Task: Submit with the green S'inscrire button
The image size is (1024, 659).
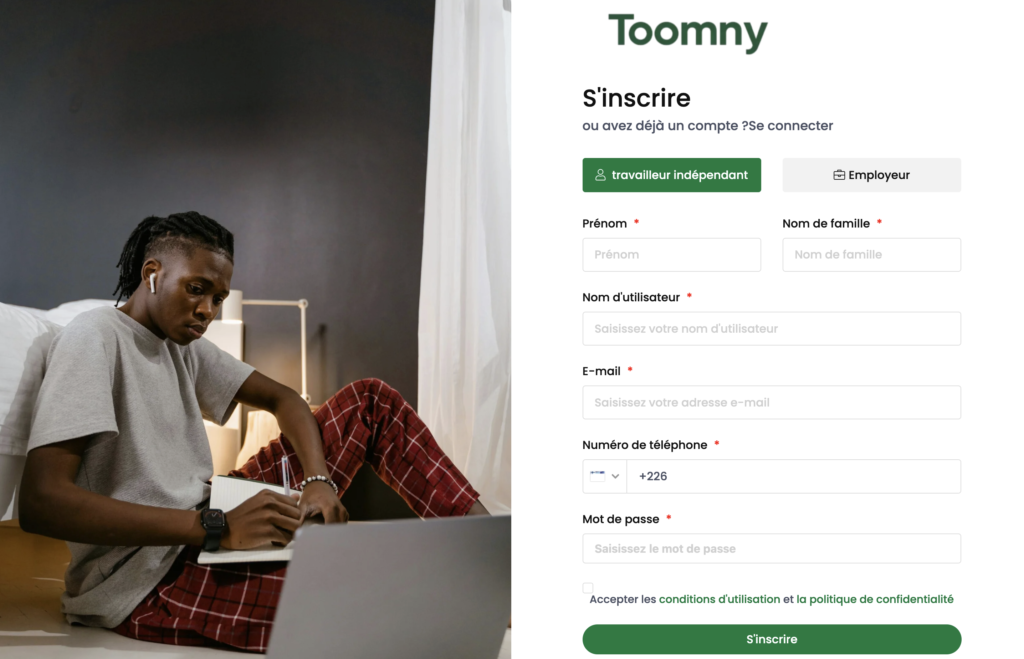Action: click(771, 639)
